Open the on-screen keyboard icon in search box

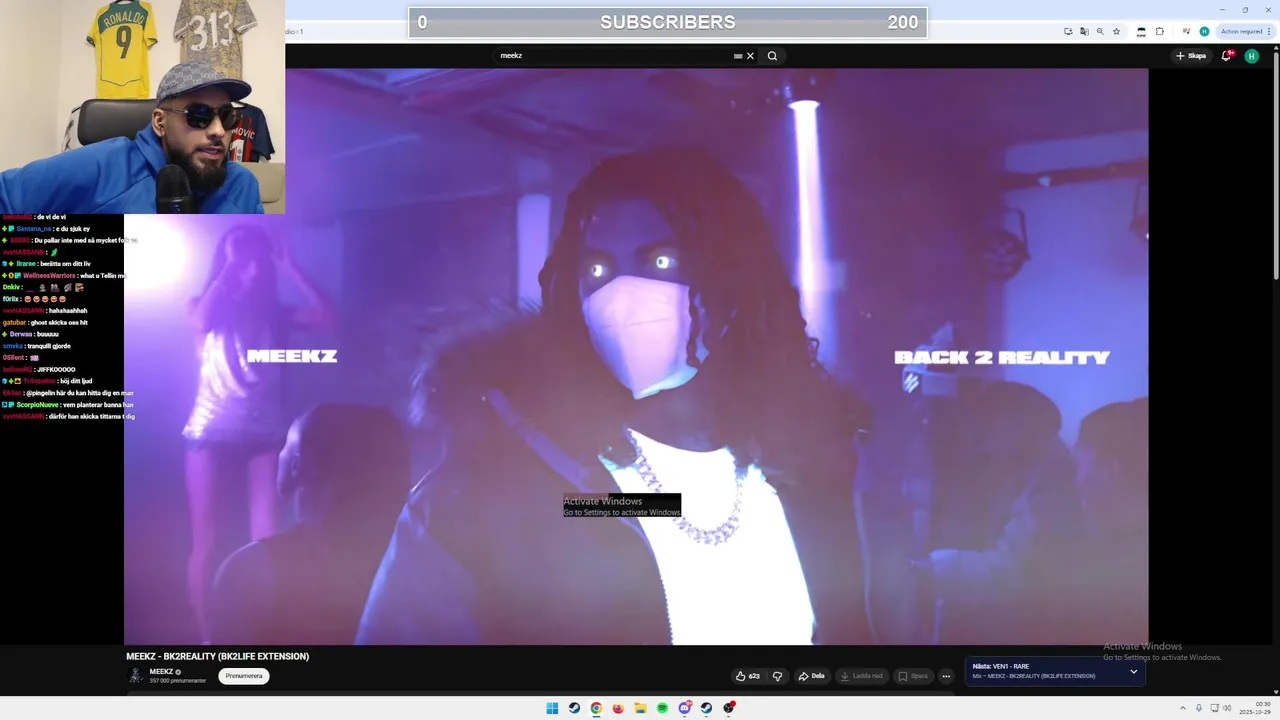[x=738, y=56]
